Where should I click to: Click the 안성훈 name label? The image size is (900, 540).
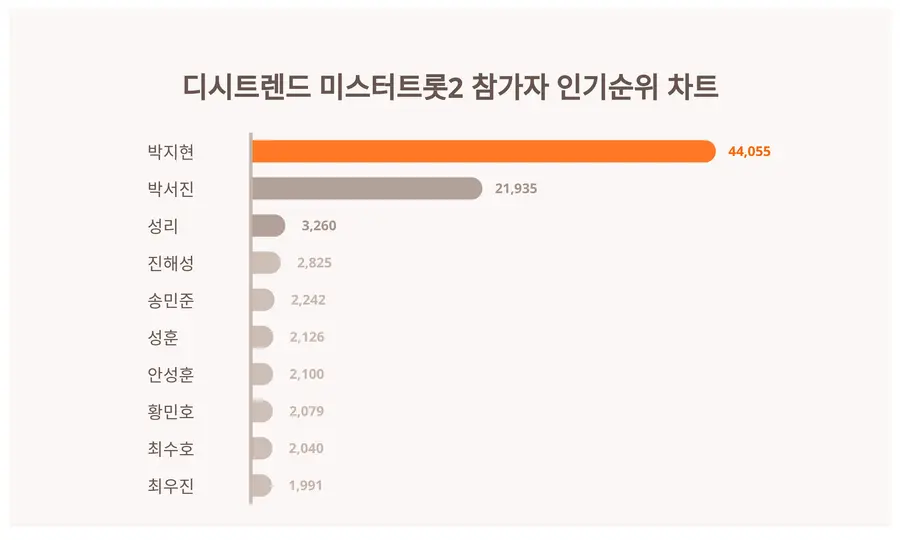click(x=170, y=374)
